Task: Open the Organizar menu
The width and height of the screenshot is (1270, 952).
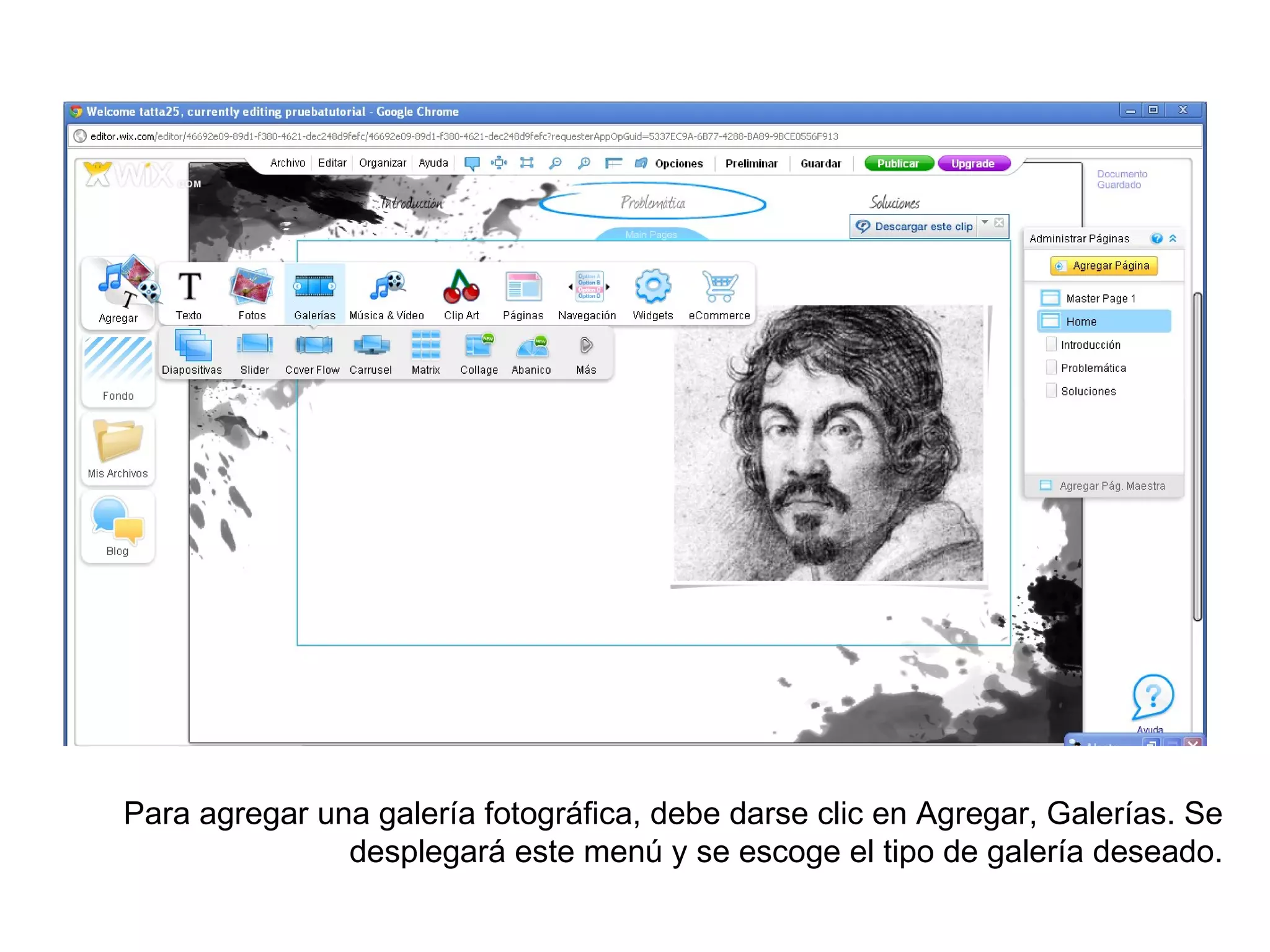Action: 383,163
